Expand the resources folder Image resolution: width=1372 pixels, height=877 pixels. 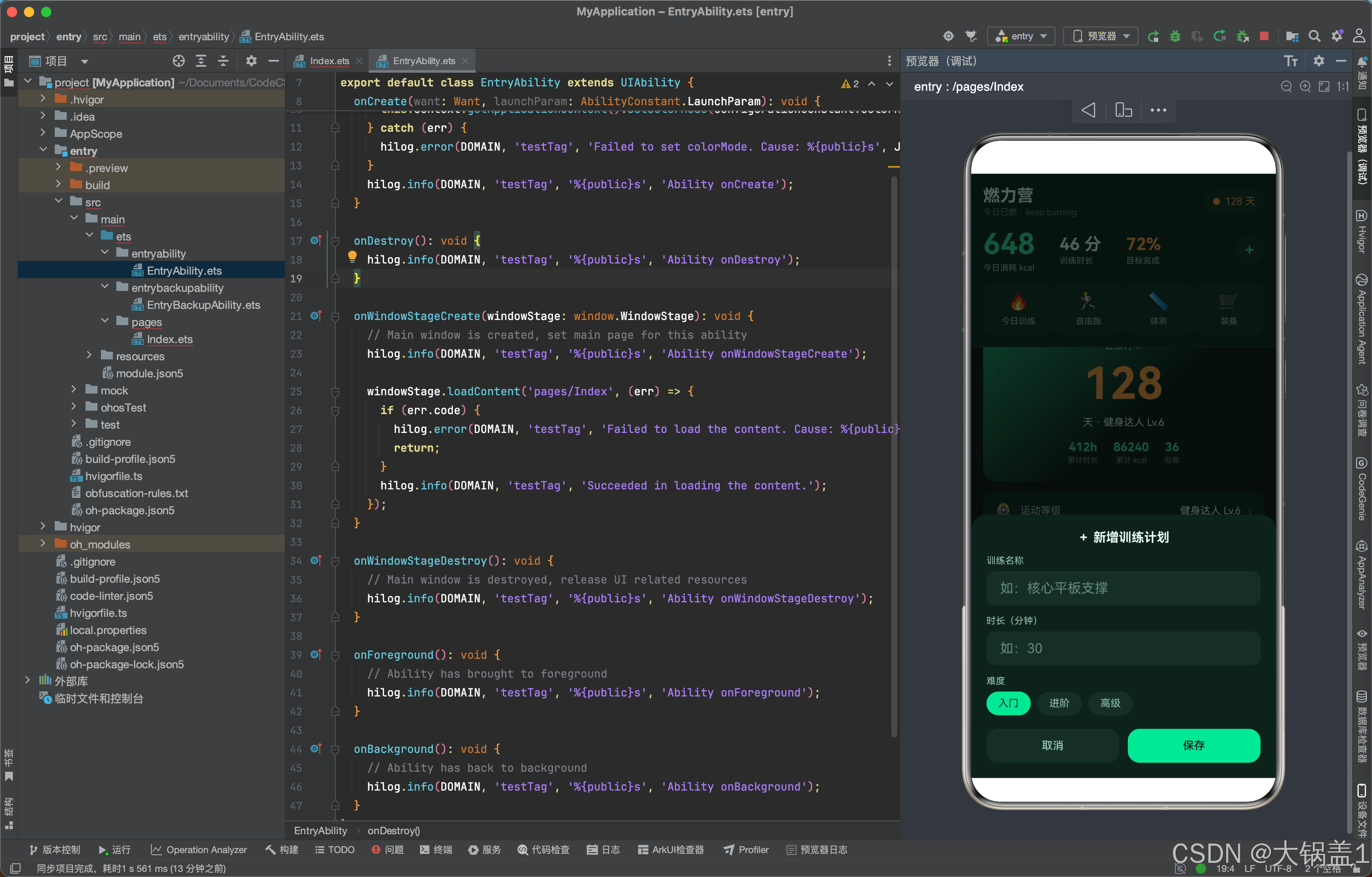[89, 355]
